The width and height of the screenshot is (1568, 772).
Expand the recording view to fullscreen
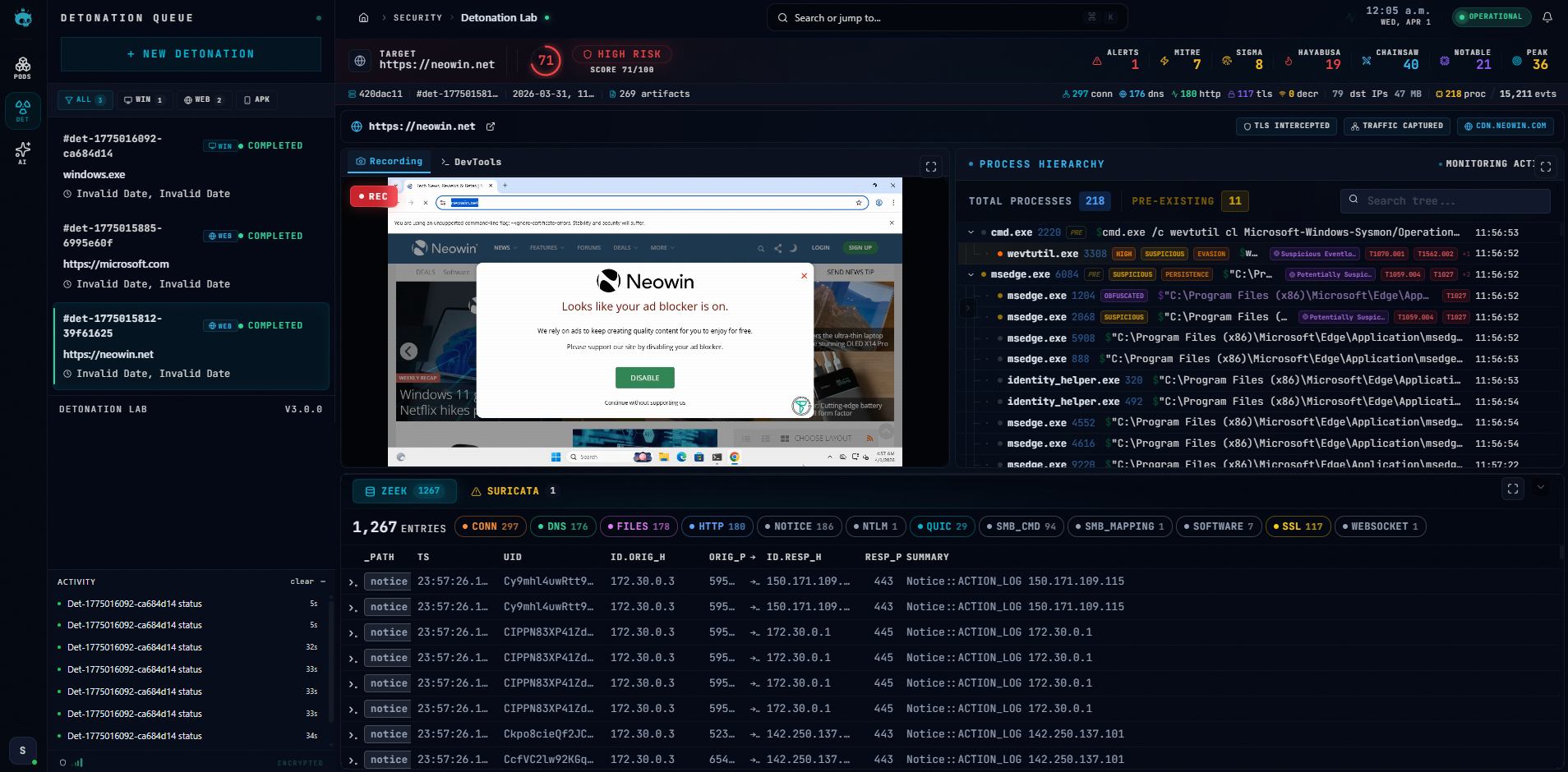pyautogui.click(x=931, y=167)
